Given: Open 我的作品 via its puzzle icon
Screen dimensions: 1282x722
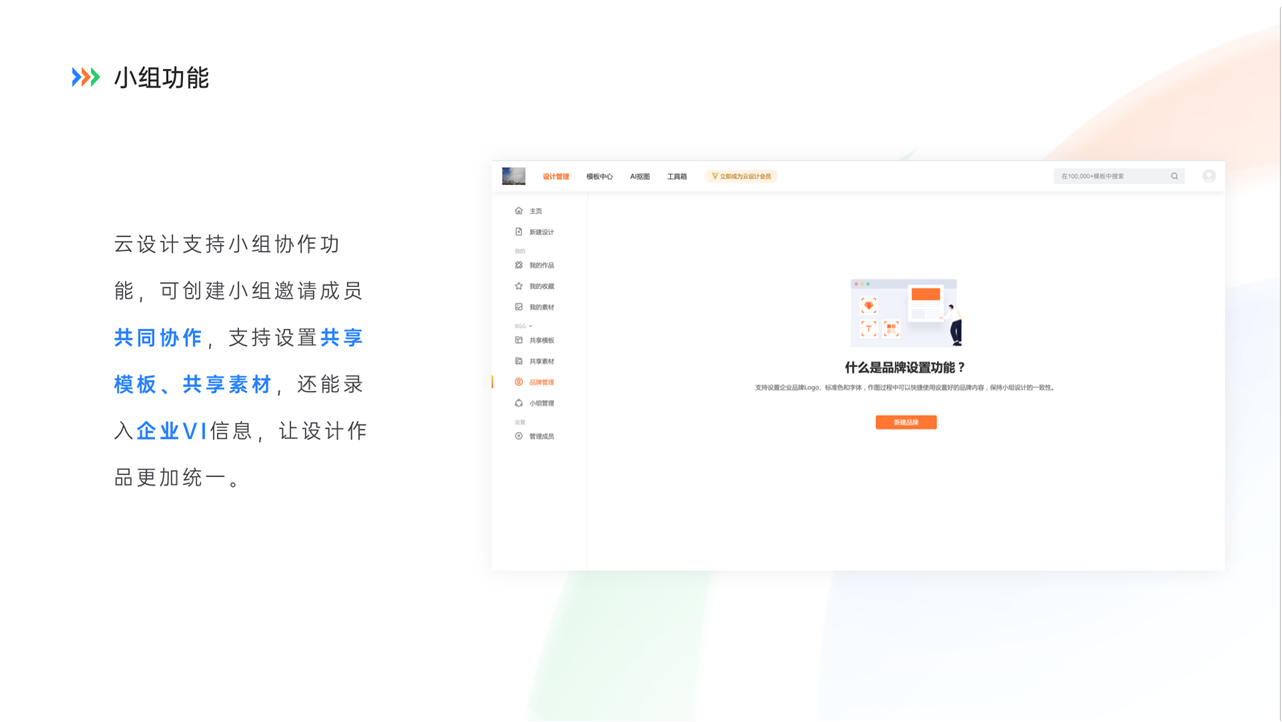Looking at the screenshot, I should [518, 265].
